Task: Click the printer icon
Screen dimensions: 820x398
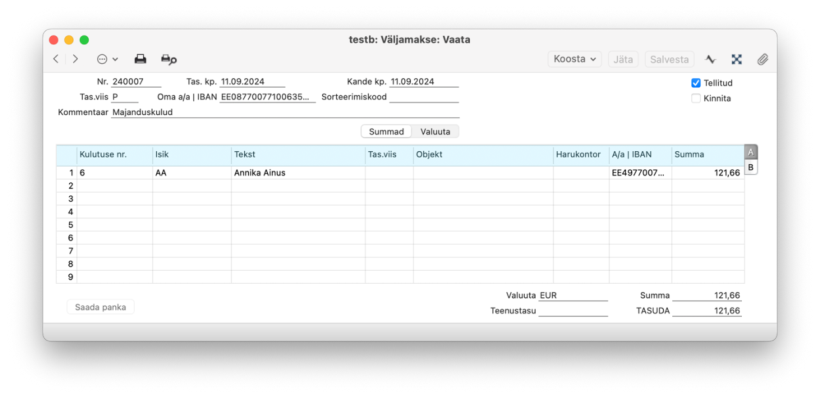Action: (x=140, y=59)
